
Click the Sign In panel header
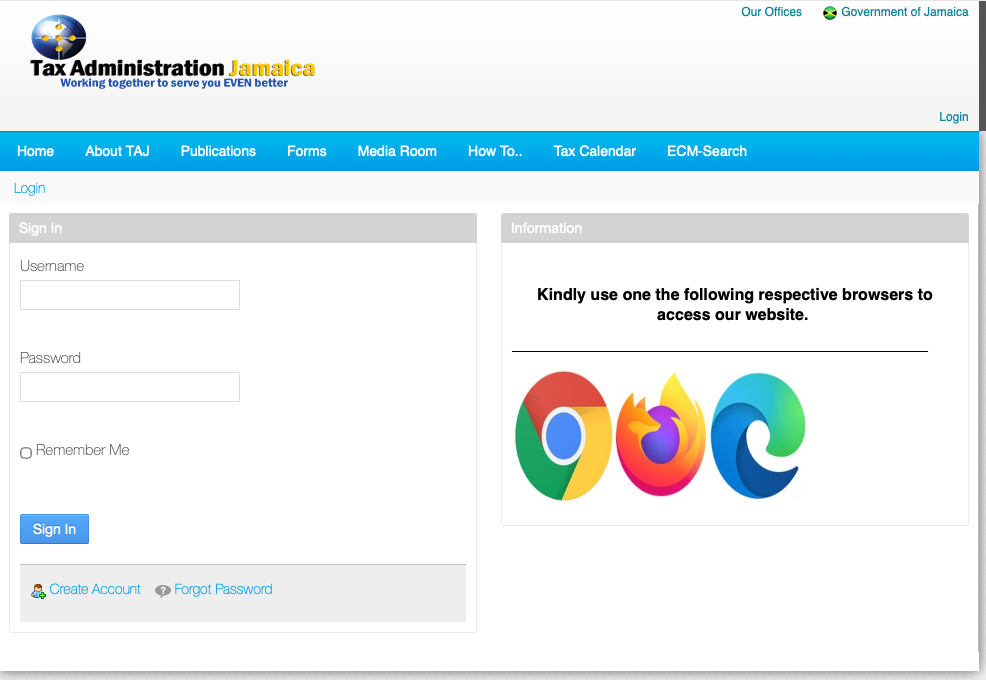(243, 228)
